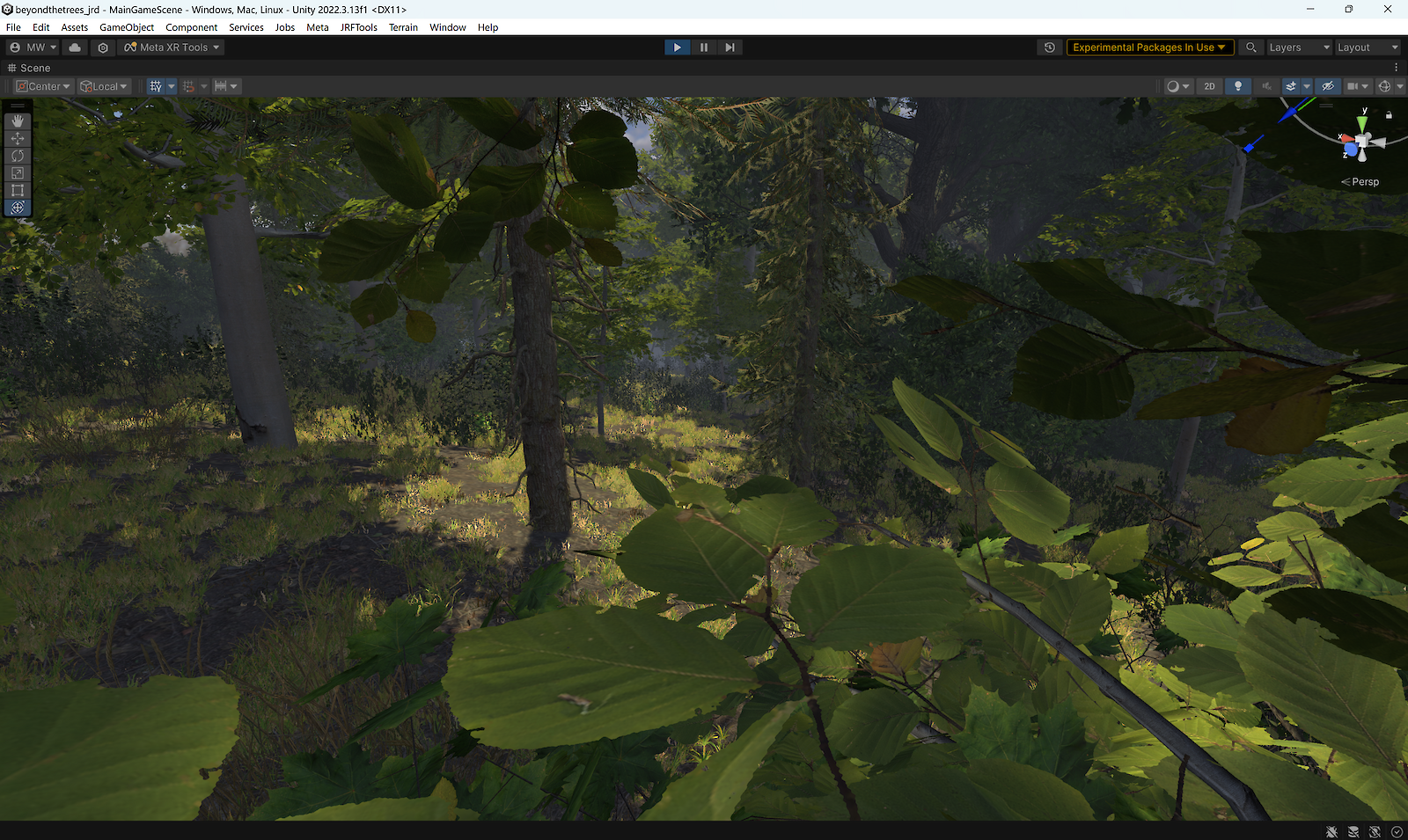Screen dimensions: 1408x840
Task: Unmute scene audio
Action: (1265, 85)
